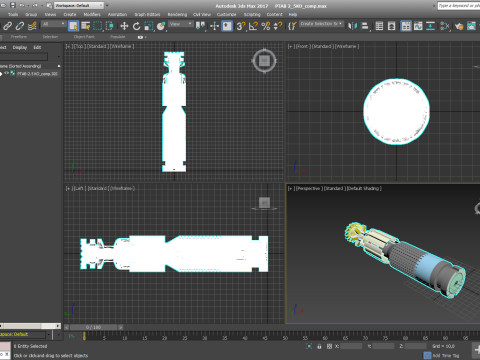
Task: Open the Rendering menu
Action: (177, 15)
